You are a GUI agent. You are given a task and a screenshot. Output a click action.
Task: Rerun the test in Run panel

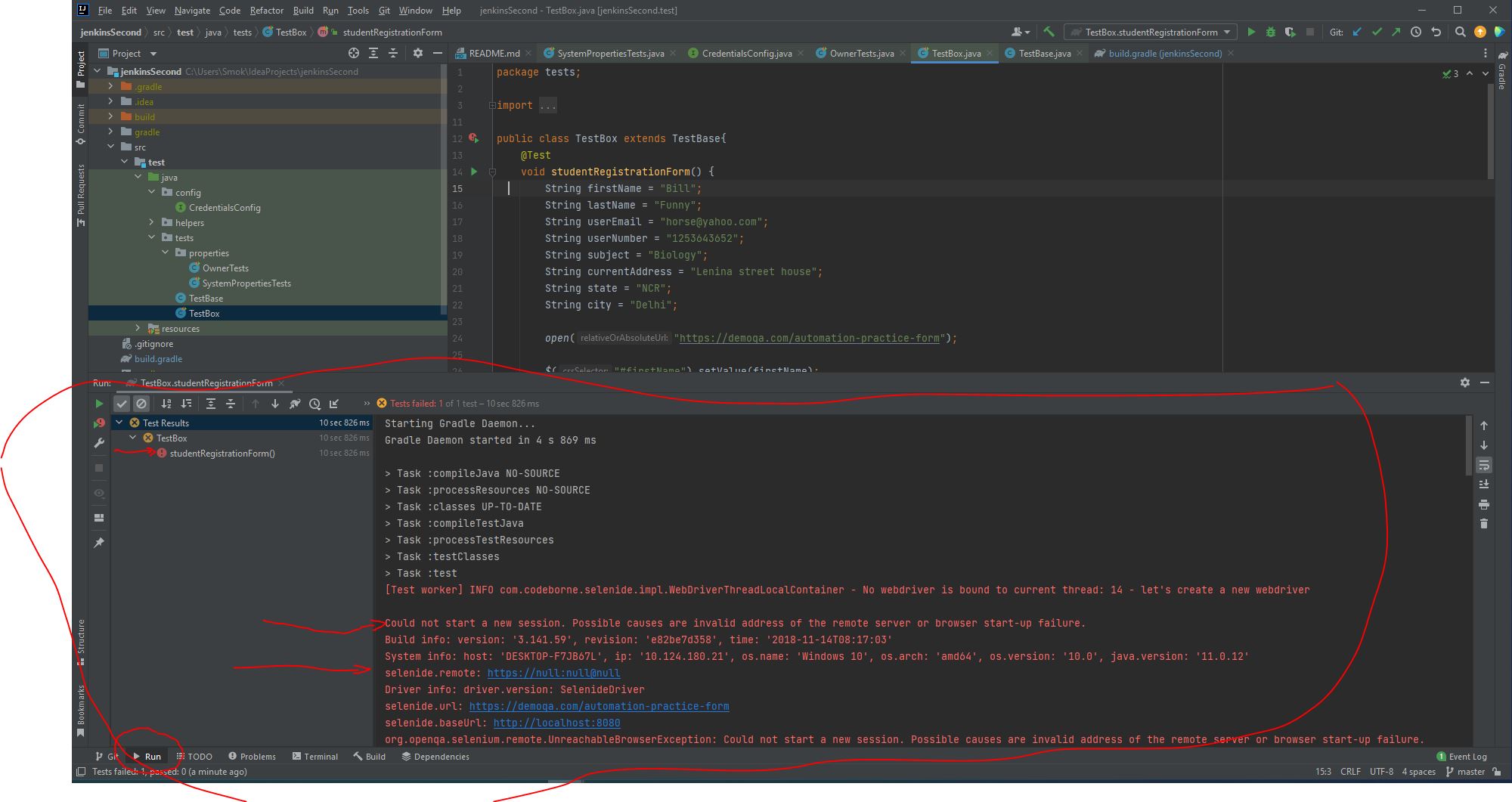coord(99,404)
